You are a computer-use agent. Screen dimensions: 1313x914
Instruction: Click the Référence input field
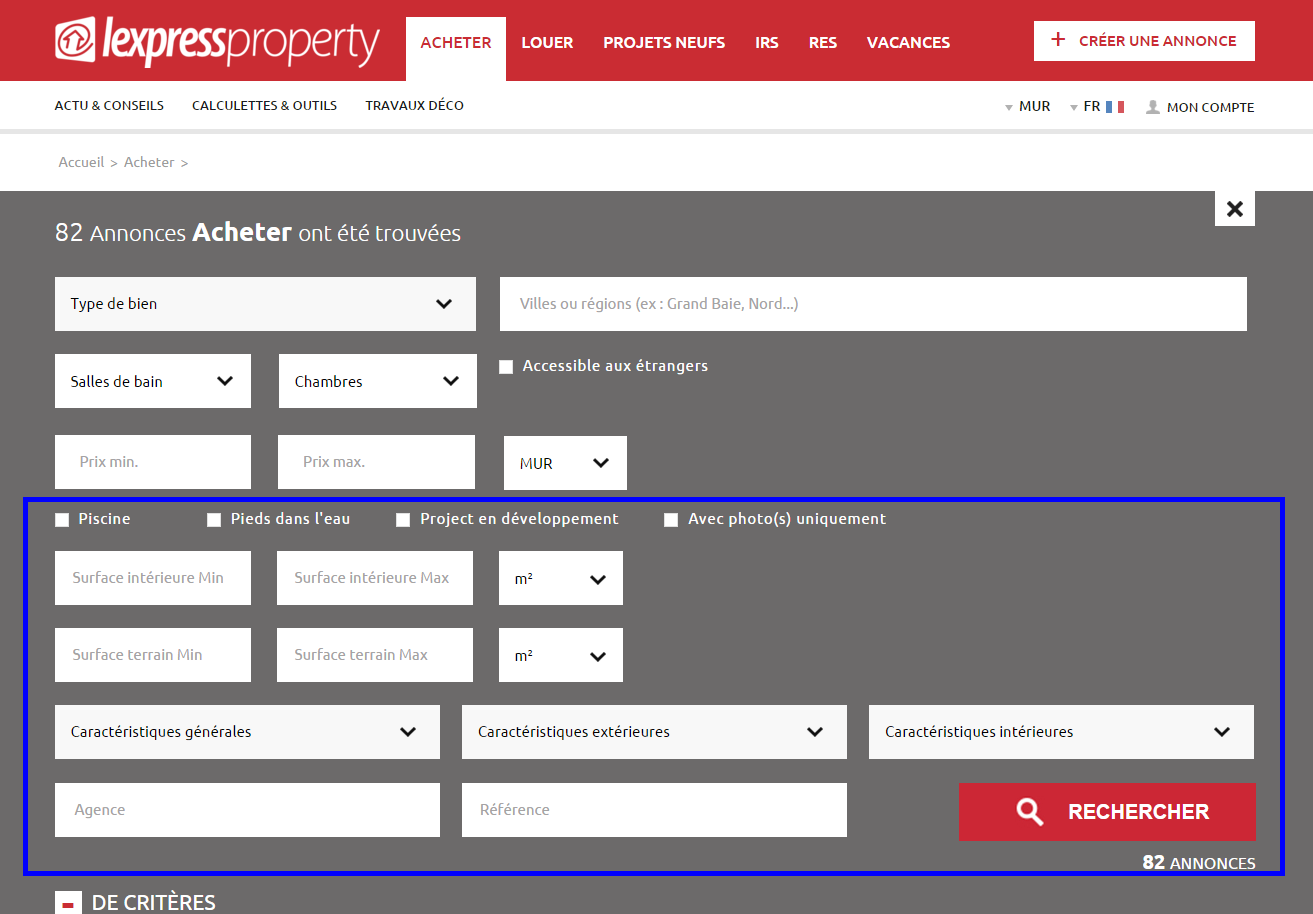point(654,810)
